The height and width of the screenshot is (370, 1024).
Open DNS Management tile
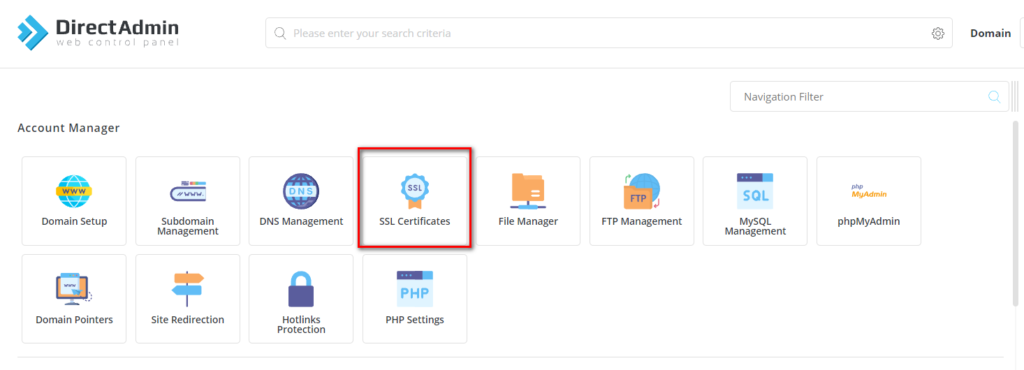coord(301,201)
